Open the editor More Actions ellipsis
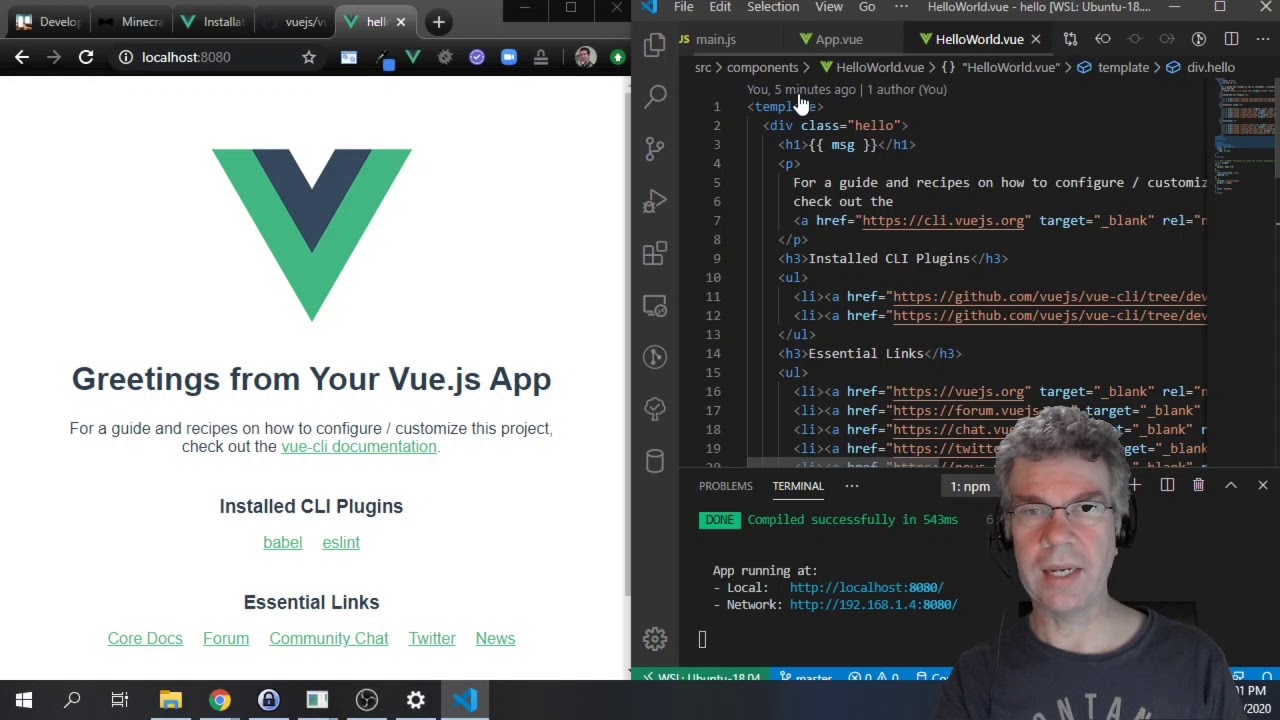The height and width of the screenshot is (720, 1280). coord(1262,39)
